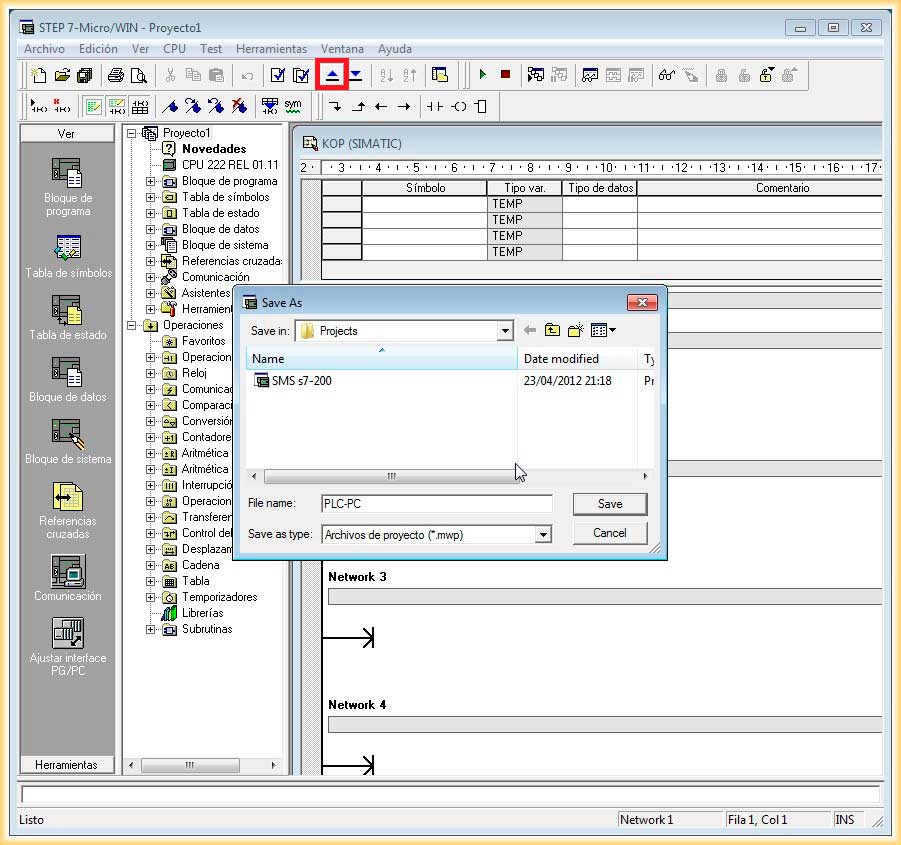
Task: Click the Print icon in the toolbar
Action: [x=116, y=75]
